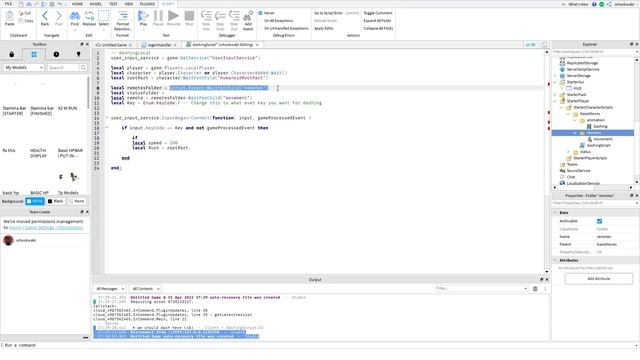Switch to the TEST ribbon tab
The width and height of the screenshot is (640, 360).
click(113, 4)
